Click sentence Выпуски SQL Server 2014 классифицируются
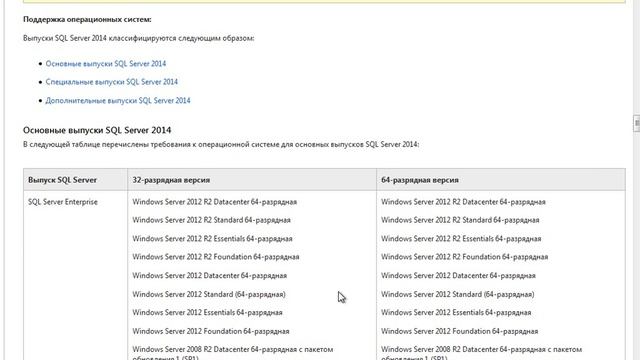This screenshot has height=360, width=640. click(139, 38)
